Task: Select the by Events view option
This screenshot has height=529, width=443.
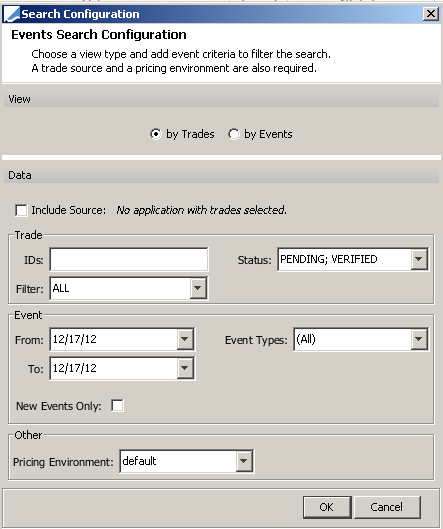Action: pos(233,134)
